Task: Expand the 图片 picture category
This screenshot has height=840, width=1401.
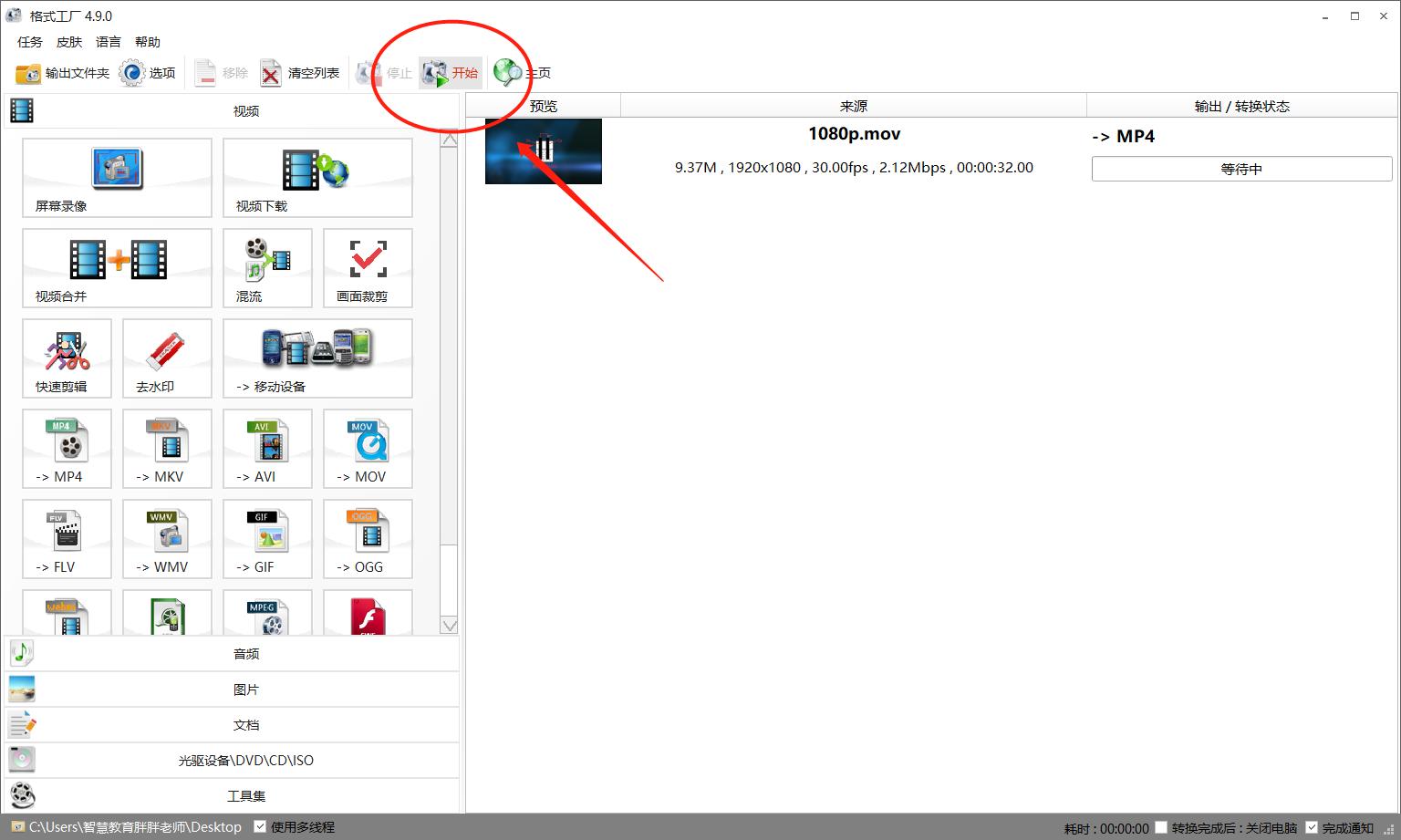Action: click(x=232, y=689)
